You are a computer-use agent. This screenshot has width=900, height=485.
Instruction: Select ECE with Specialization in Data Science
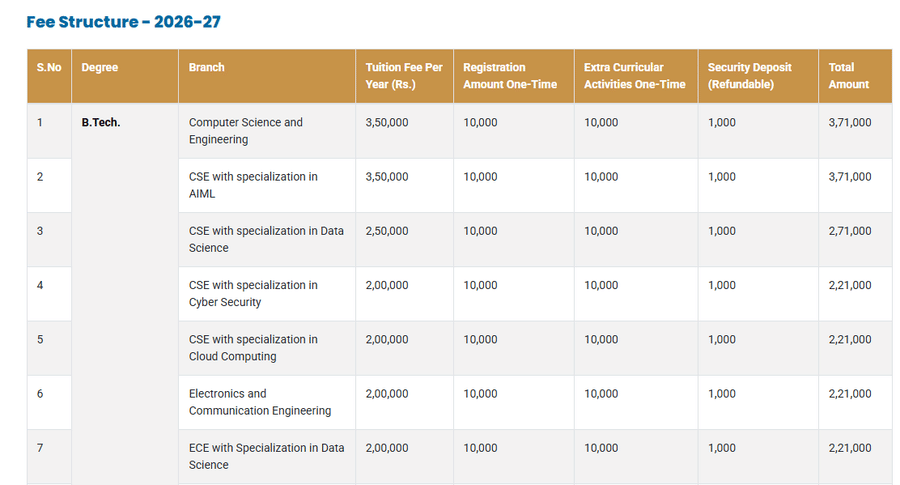point(266,456)
